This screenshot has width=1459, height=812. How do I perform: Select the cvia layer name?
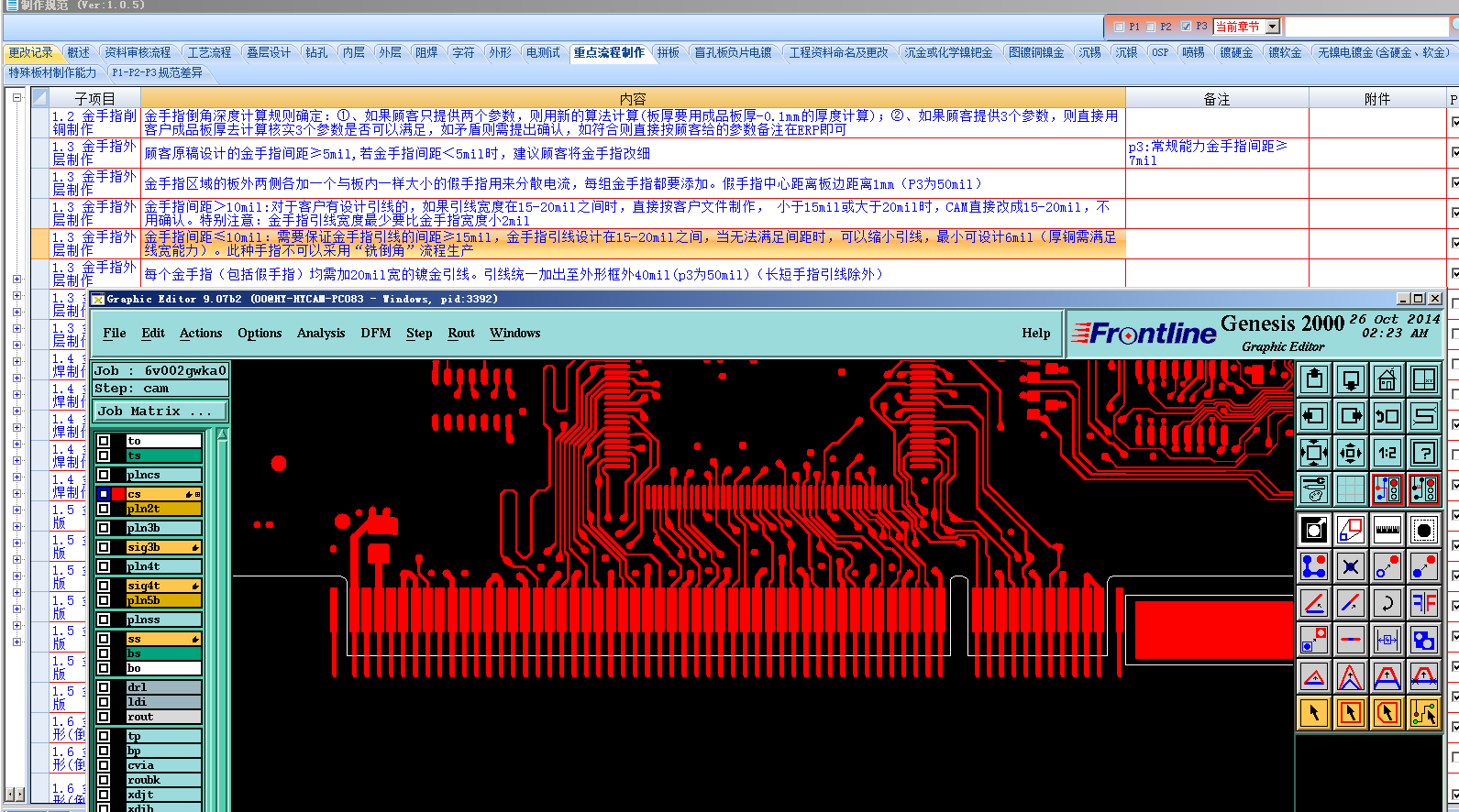(x=163, y=765)
